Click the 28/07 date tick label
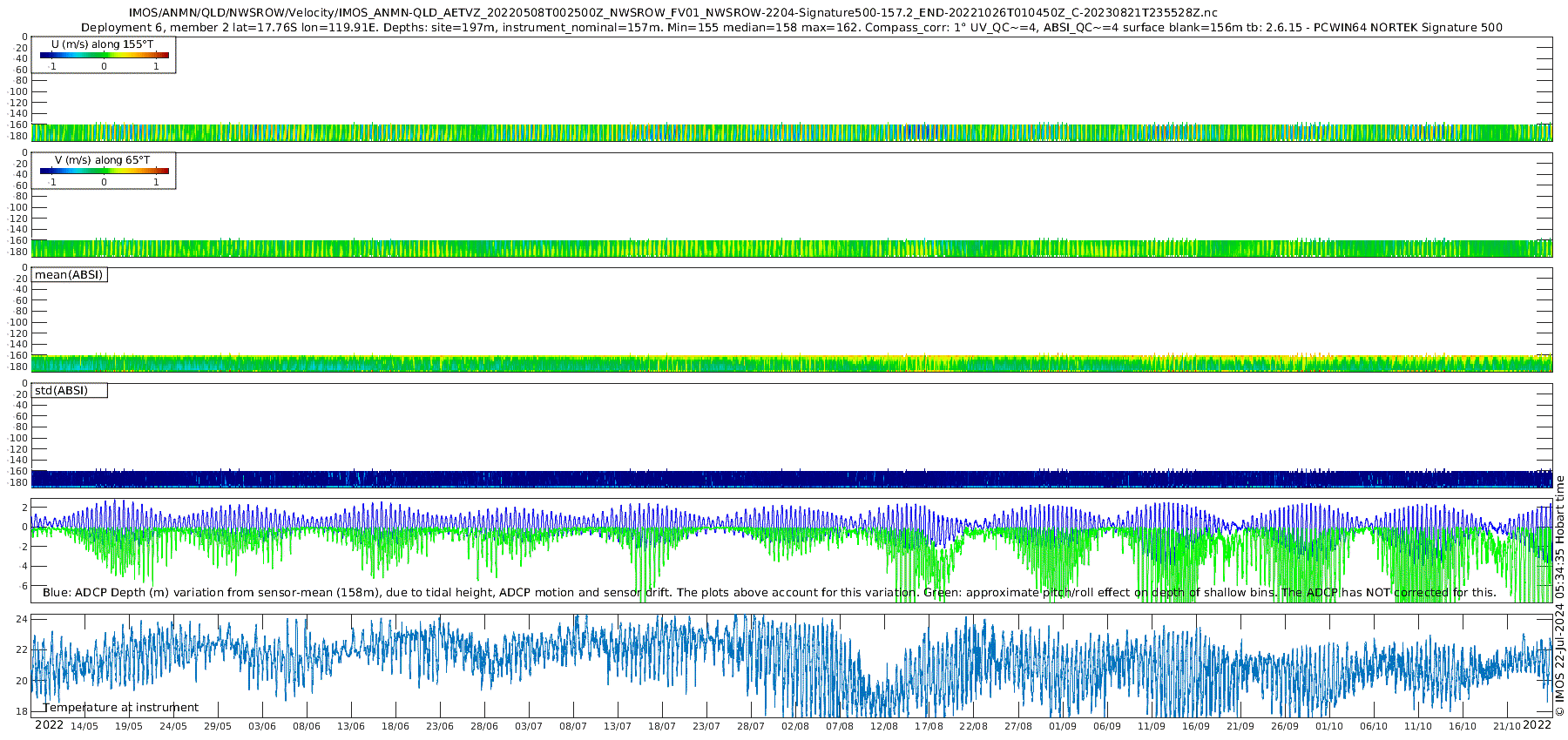This screenshot has width=1568, height=740. (x=751, y=727)
